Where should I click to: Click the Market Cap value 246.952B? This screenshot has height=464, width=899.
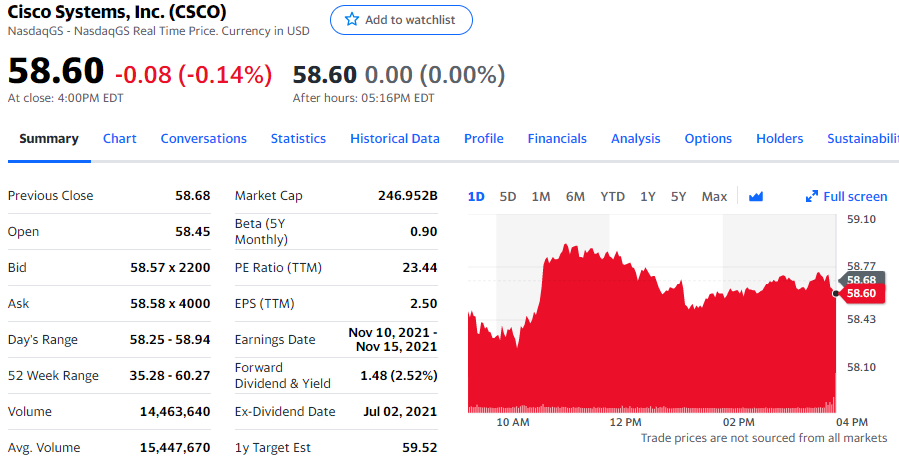coord(408,196)
